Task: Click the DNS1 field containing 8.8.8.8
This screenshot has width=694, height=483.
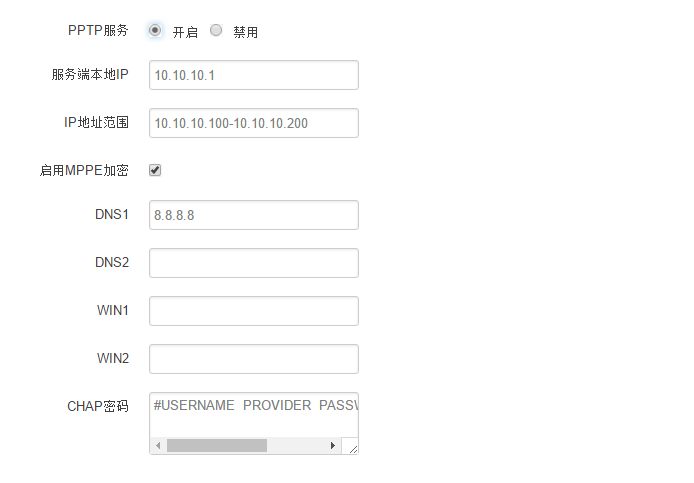Action: [253, 215]
